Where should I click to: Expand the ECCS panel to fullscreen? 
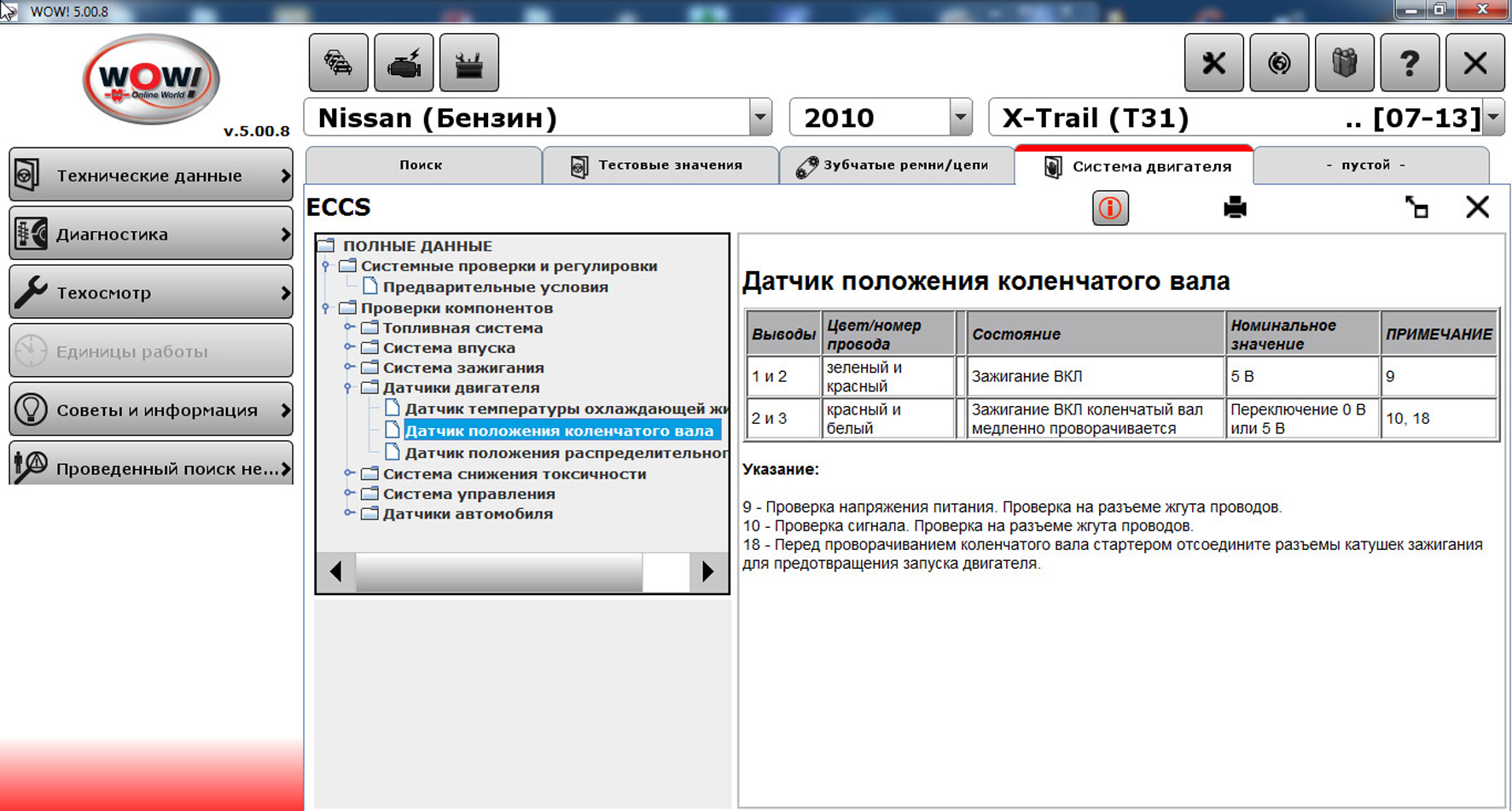1416,207
